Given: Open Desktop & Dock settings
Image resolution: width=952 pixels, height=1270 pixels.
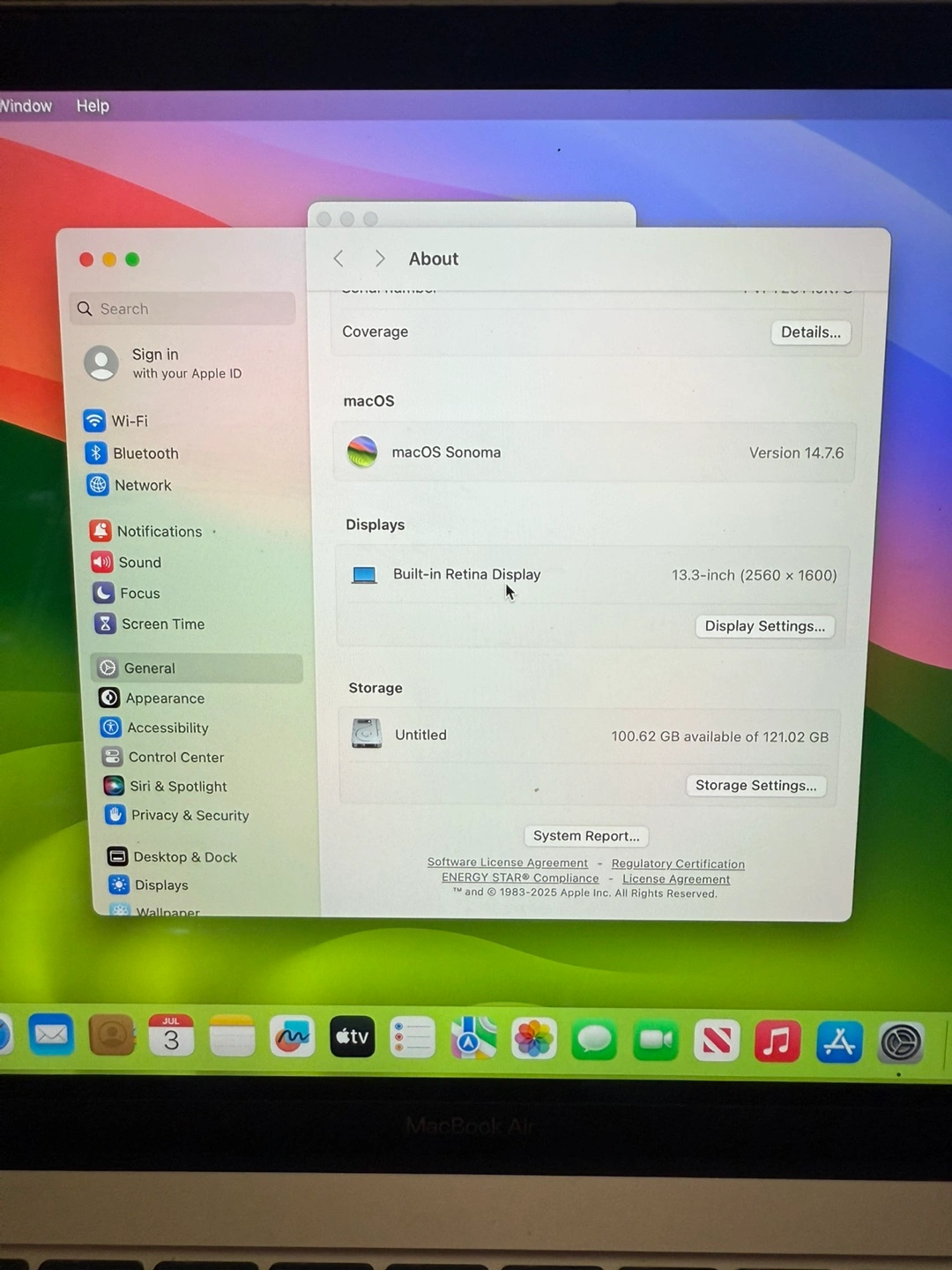Looking at the screenshot, I should [172, 856].
